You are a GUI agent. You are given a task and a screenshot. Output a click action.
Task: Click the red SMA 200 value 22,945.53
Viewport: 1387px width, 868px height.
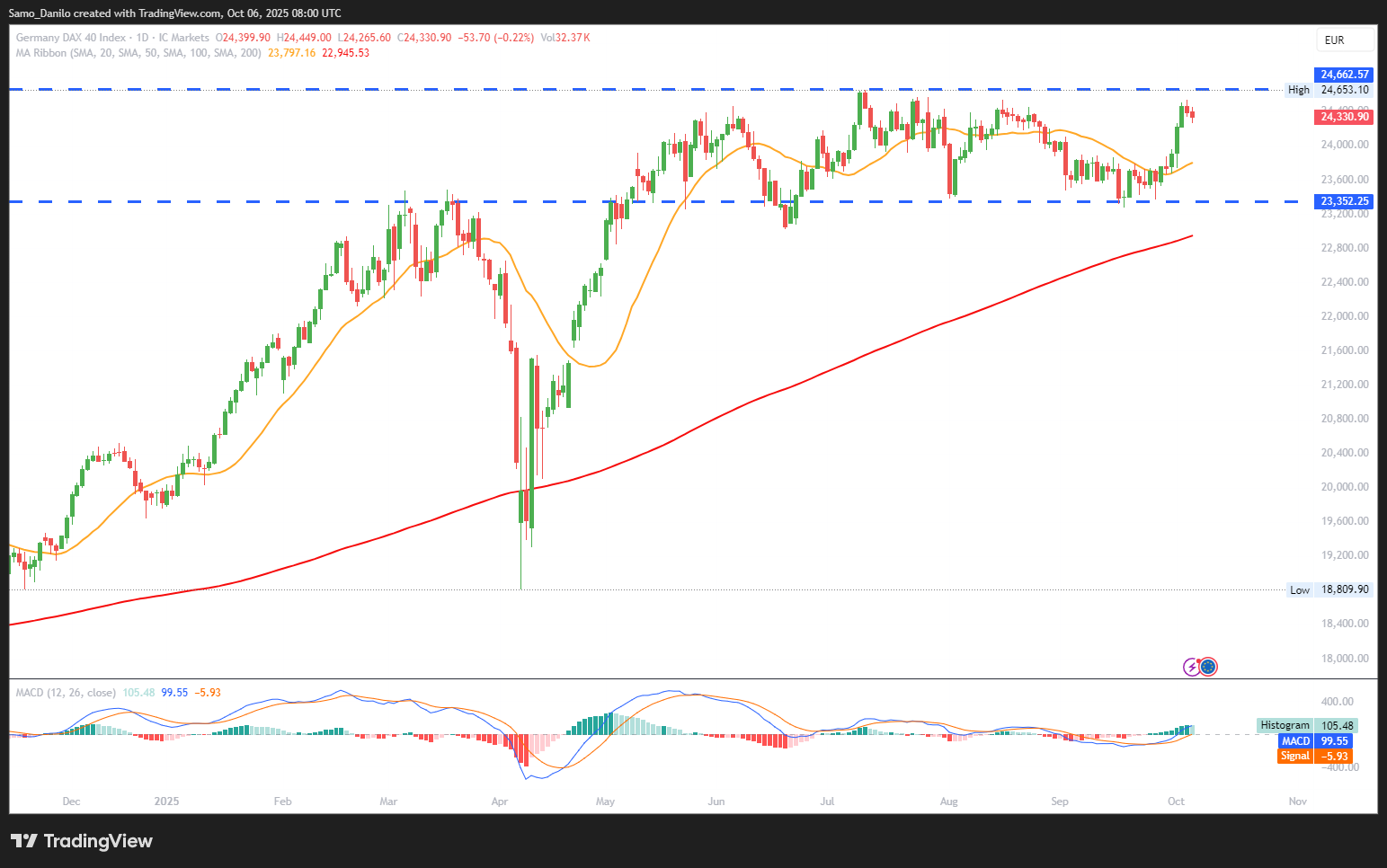(346, 53)
